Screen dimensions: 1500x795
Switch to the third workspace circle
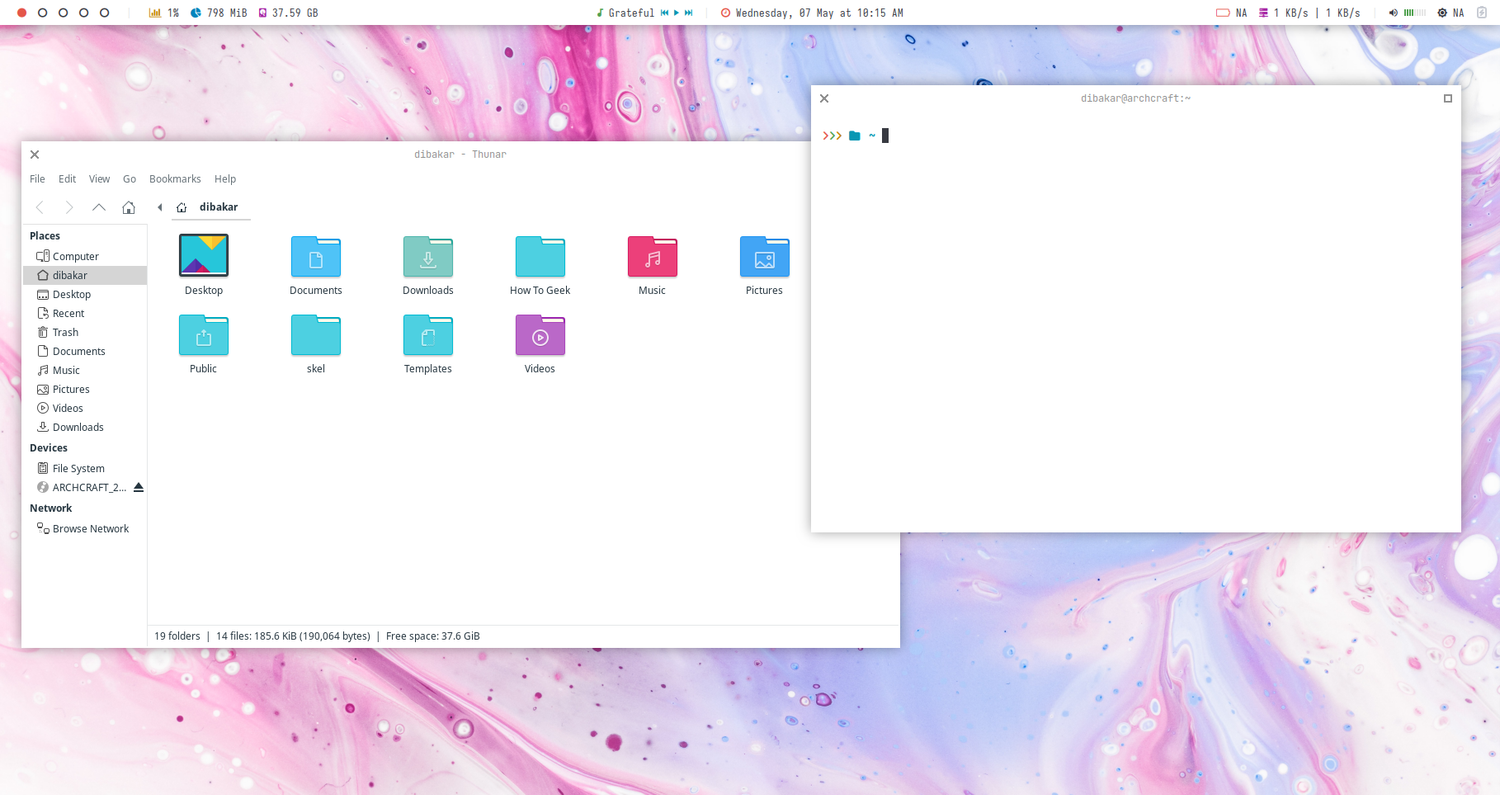click(x=63, y=13)
